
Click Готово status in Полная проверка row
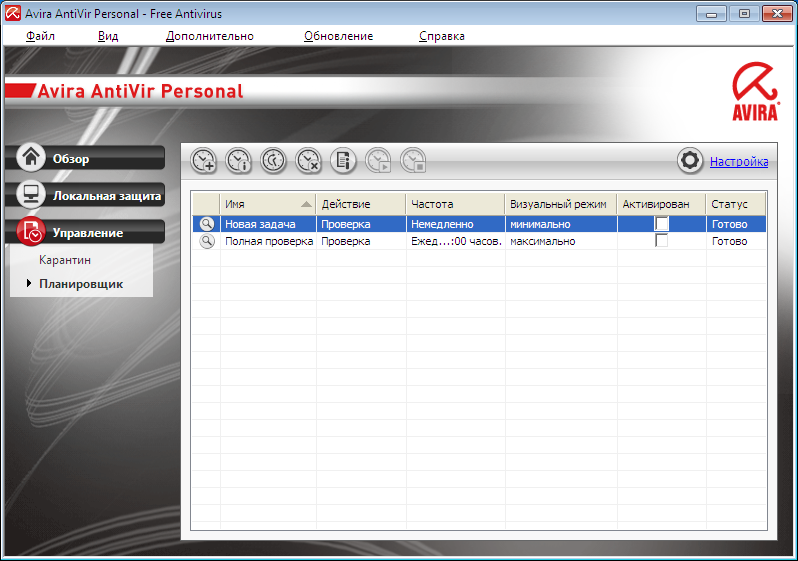(736, 241)
